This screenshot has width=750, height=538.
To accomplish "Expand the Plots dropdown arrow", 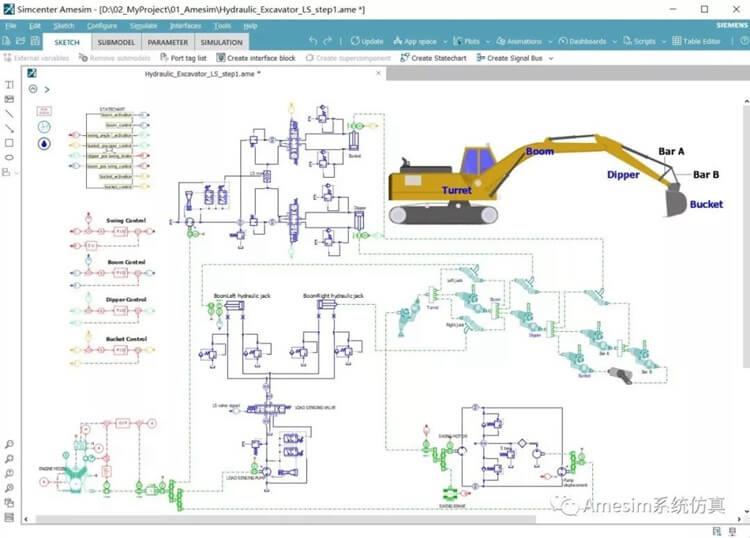I will pos(488,42).
